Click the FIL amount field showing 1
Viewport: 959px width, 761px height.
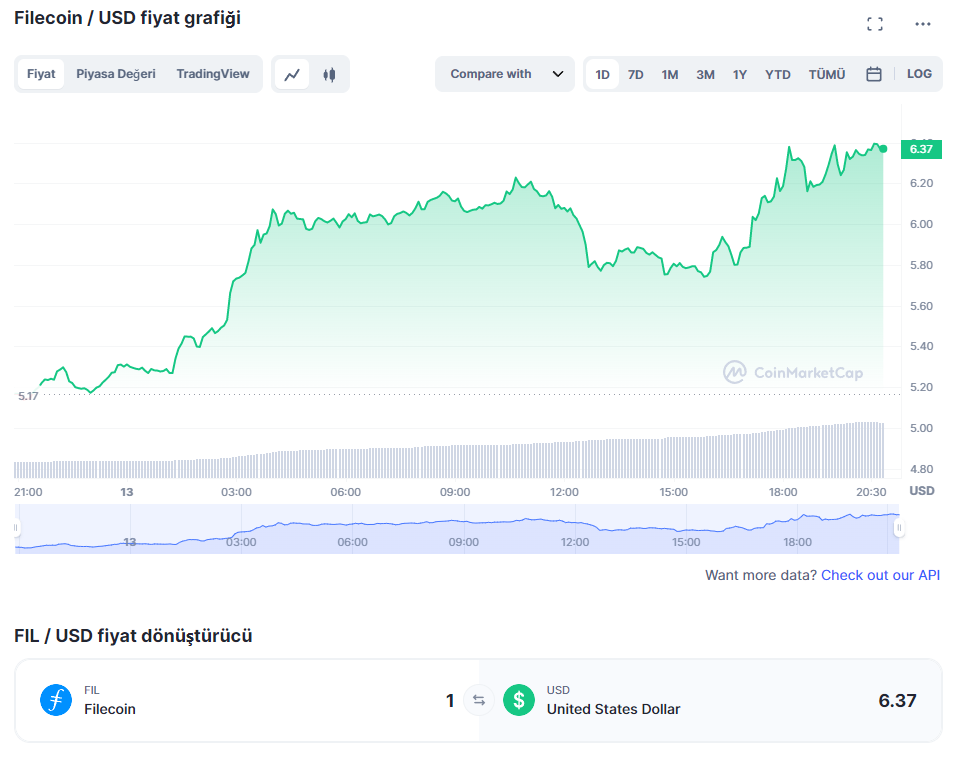coord(450,700)
